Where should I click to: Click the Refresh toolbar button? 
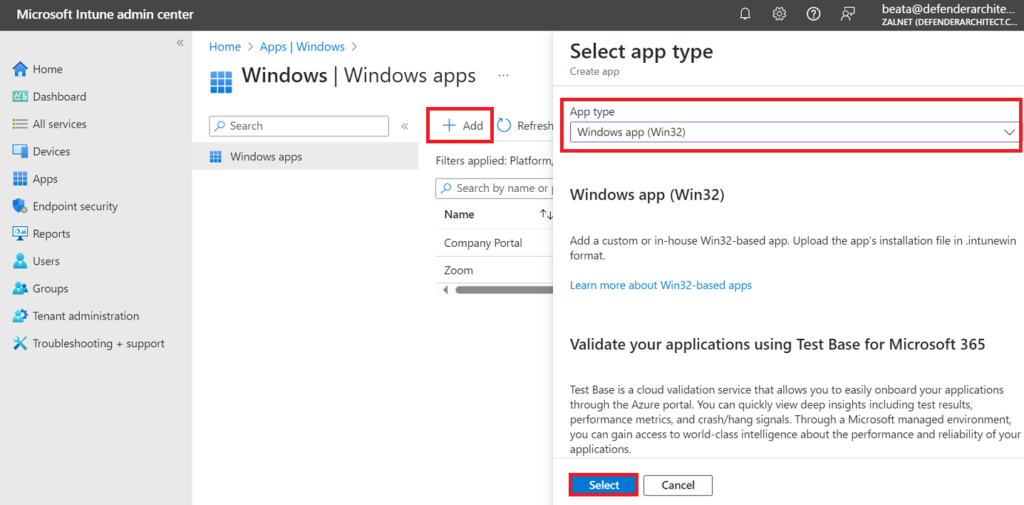[524, 125]
